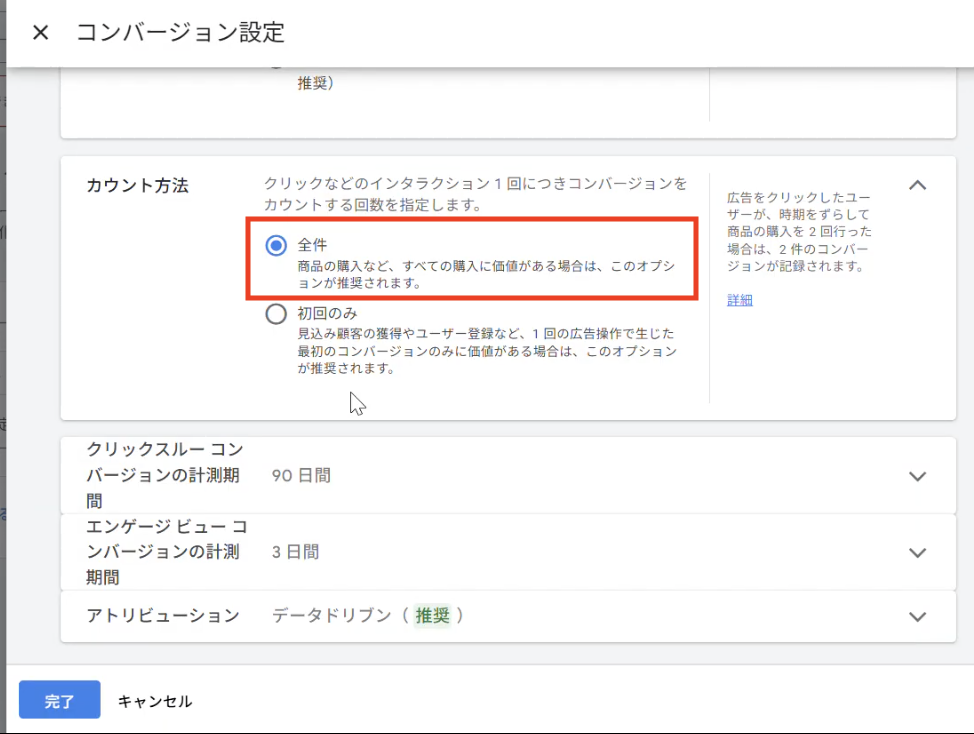Image resolution: width=974 pixels, height=734 pixels.
Task: Select the 全件 radio button
Action: coord(276,246)
